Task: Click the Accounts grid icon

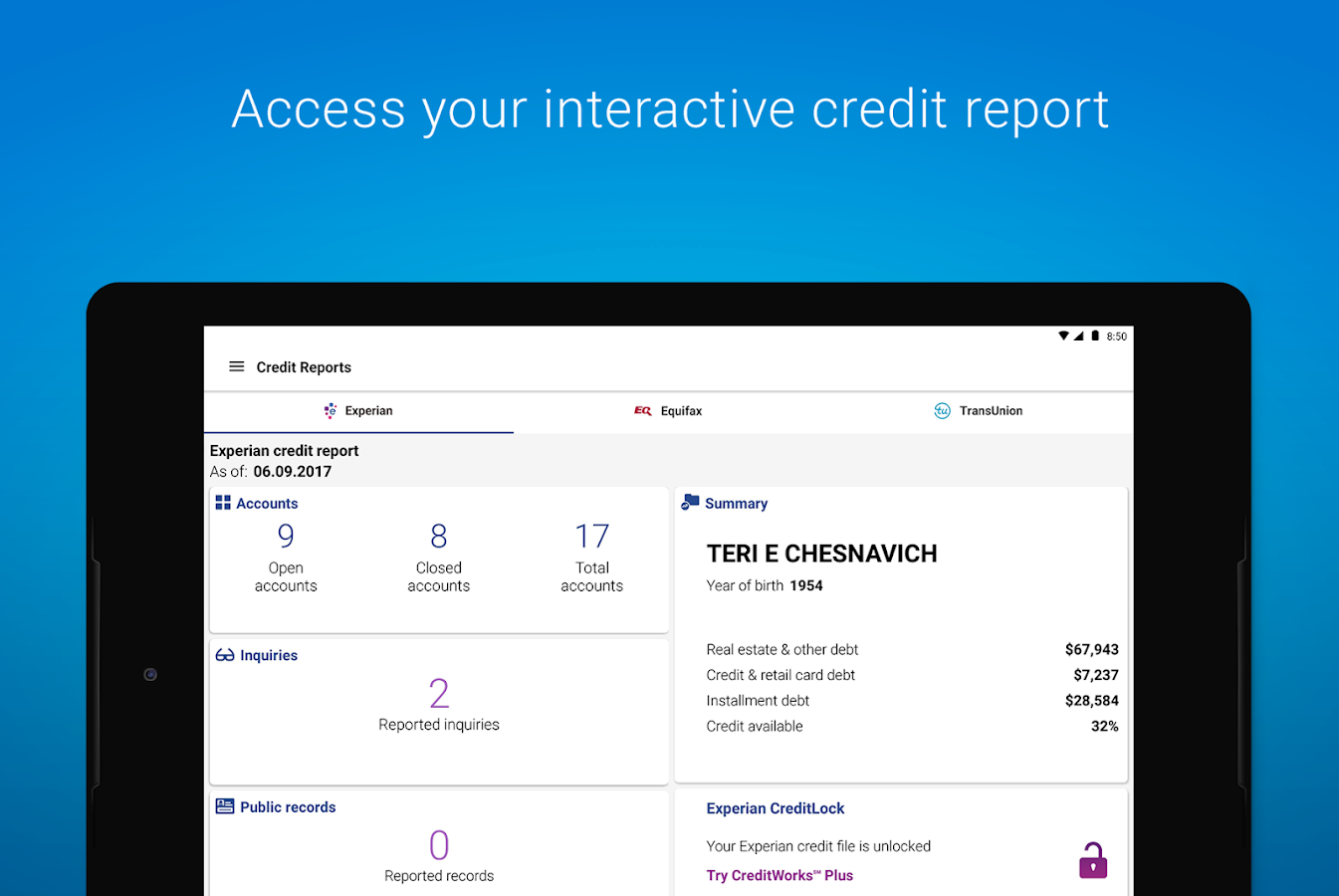Action: 223,503
